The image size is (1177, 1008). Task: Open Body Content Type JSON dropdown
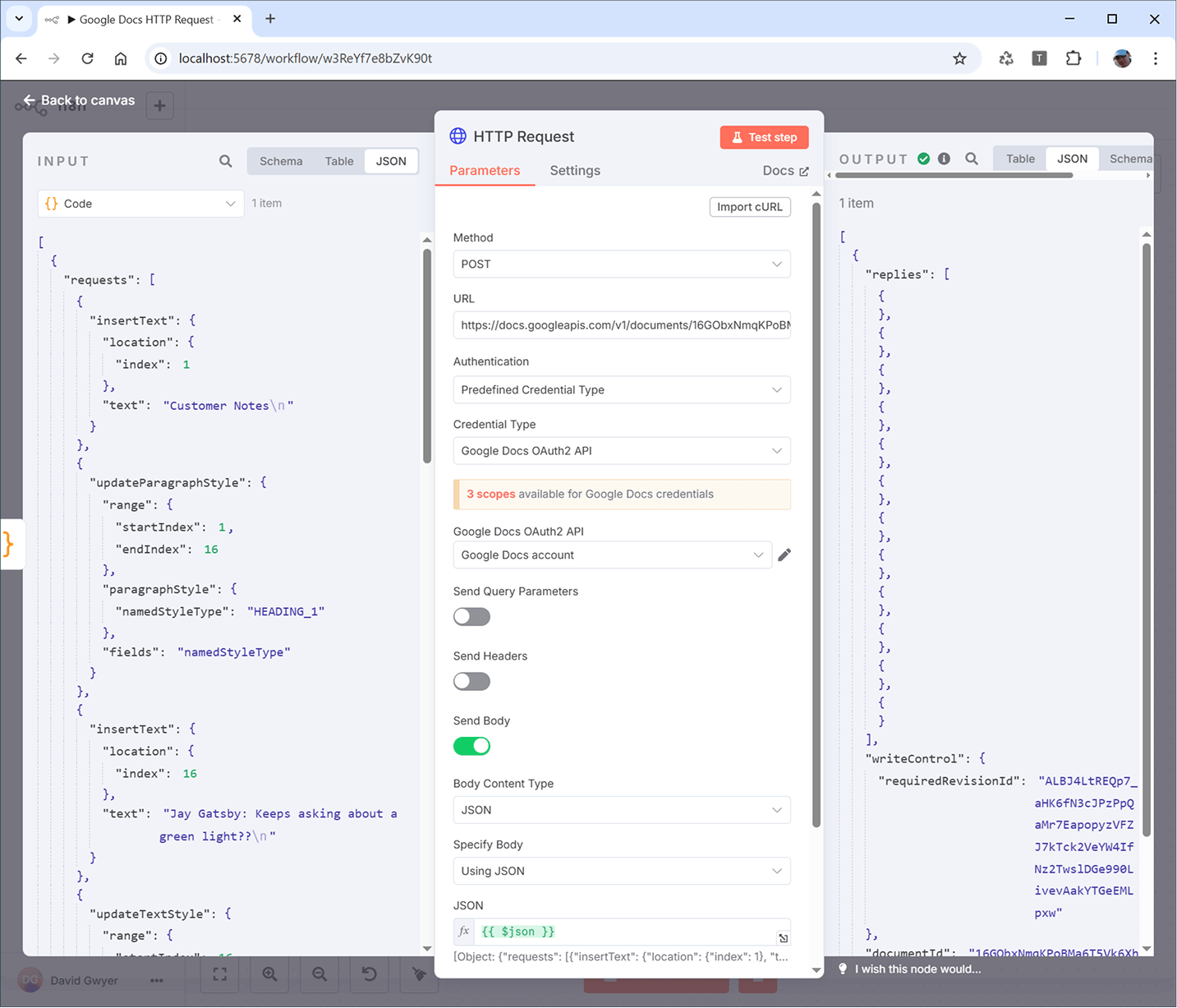pyautogui.click(x=622, y=810)
